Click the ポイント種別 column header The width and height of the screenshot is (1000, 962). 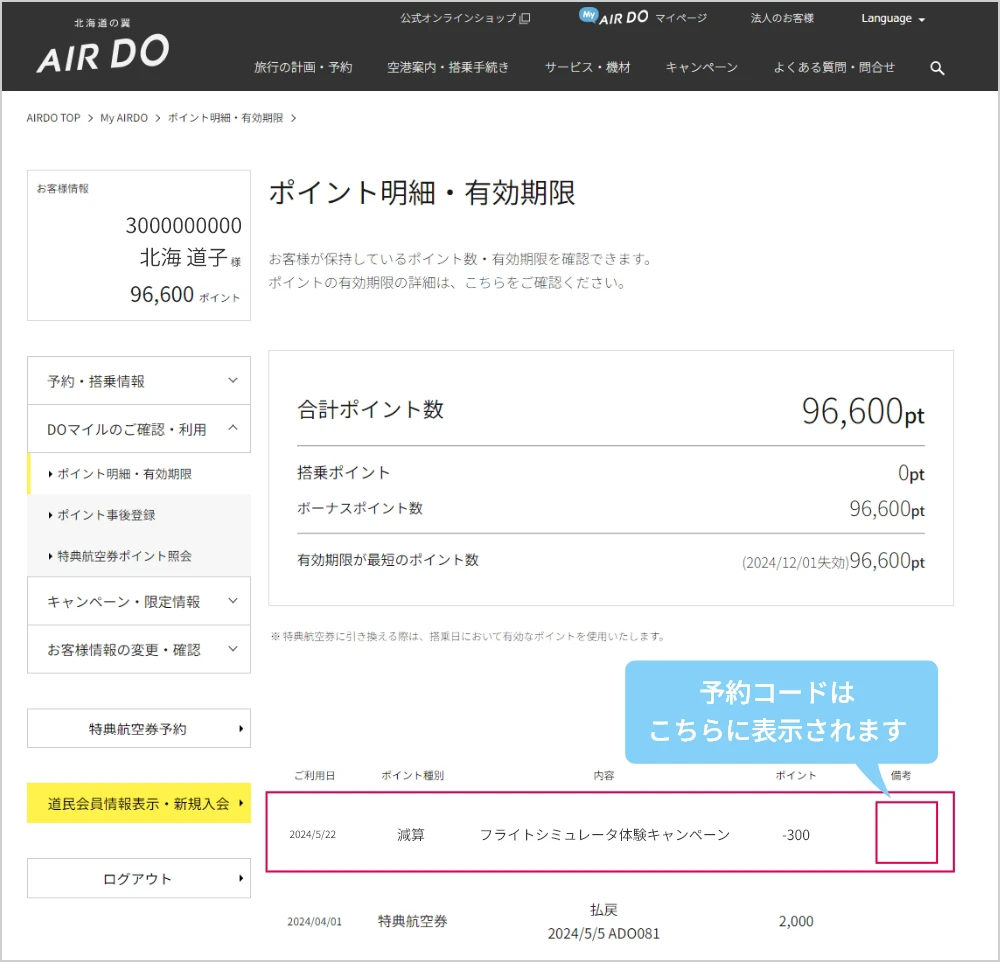click(x=413, y=776)
